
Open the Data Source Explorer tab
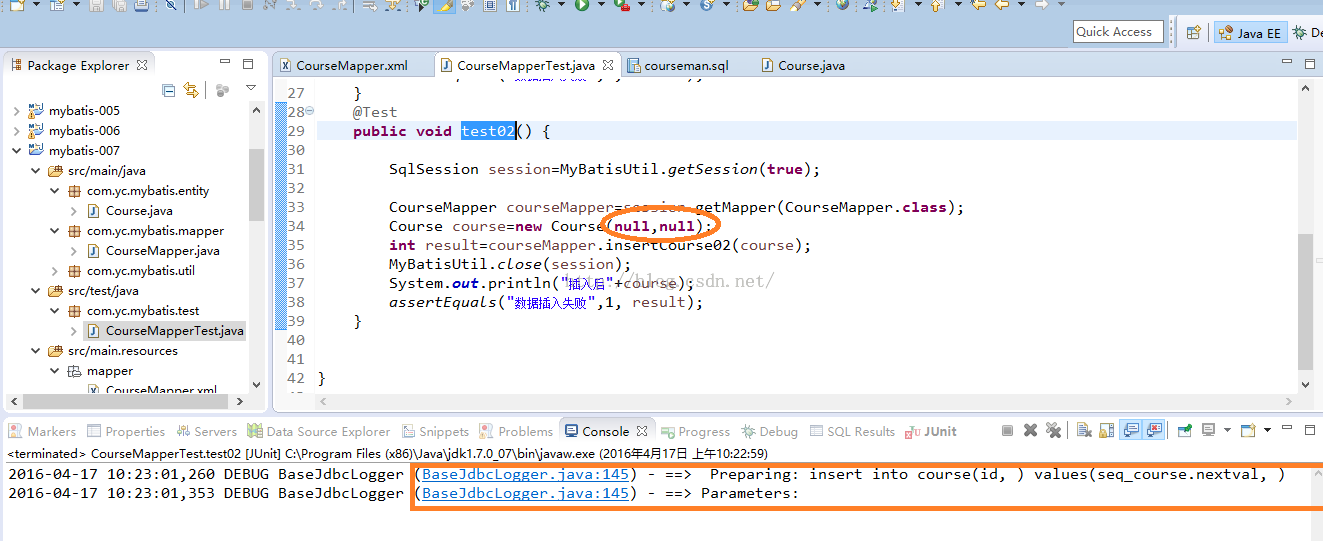319,431
